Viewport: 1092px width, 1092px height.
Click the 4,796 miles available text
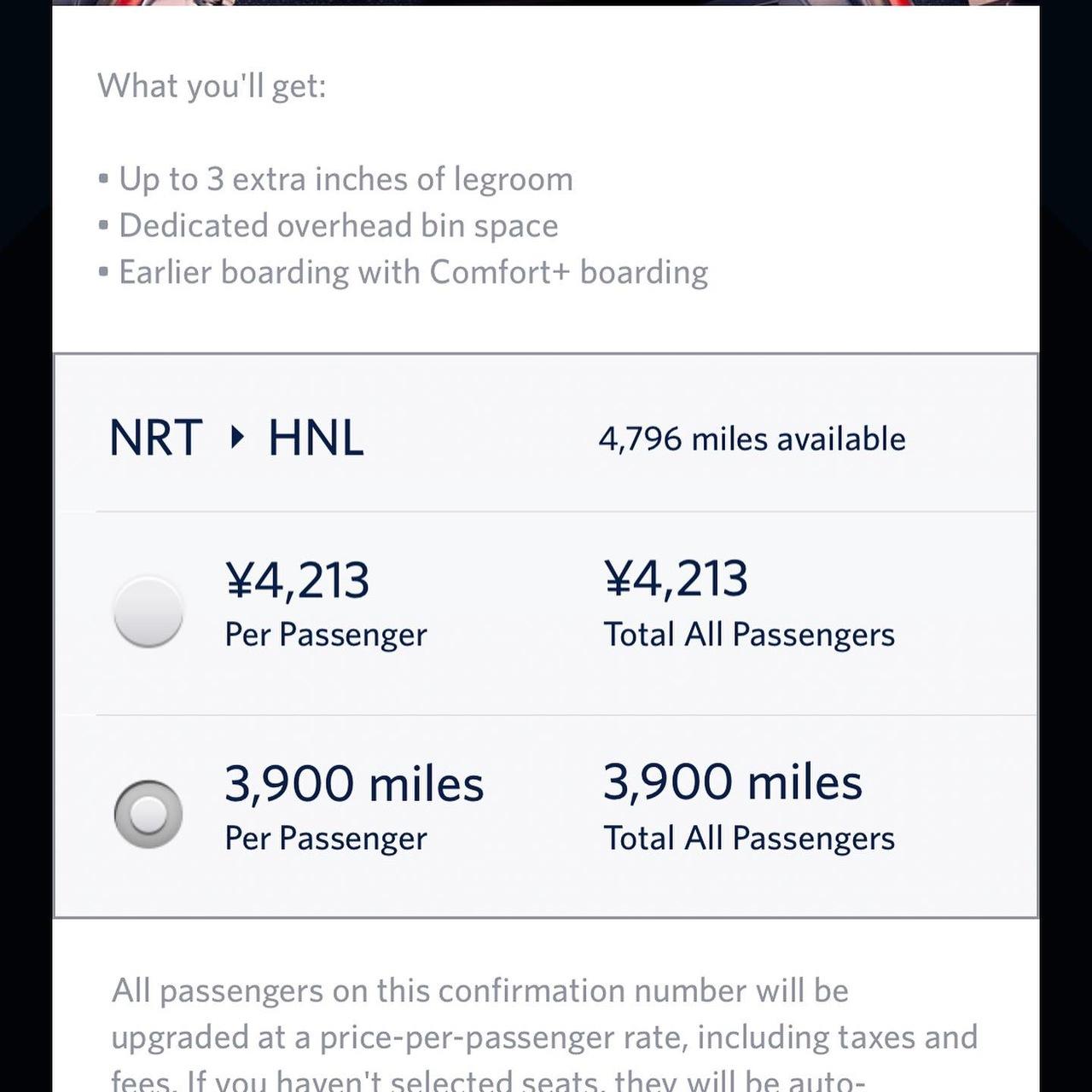(x=752, y=439)
